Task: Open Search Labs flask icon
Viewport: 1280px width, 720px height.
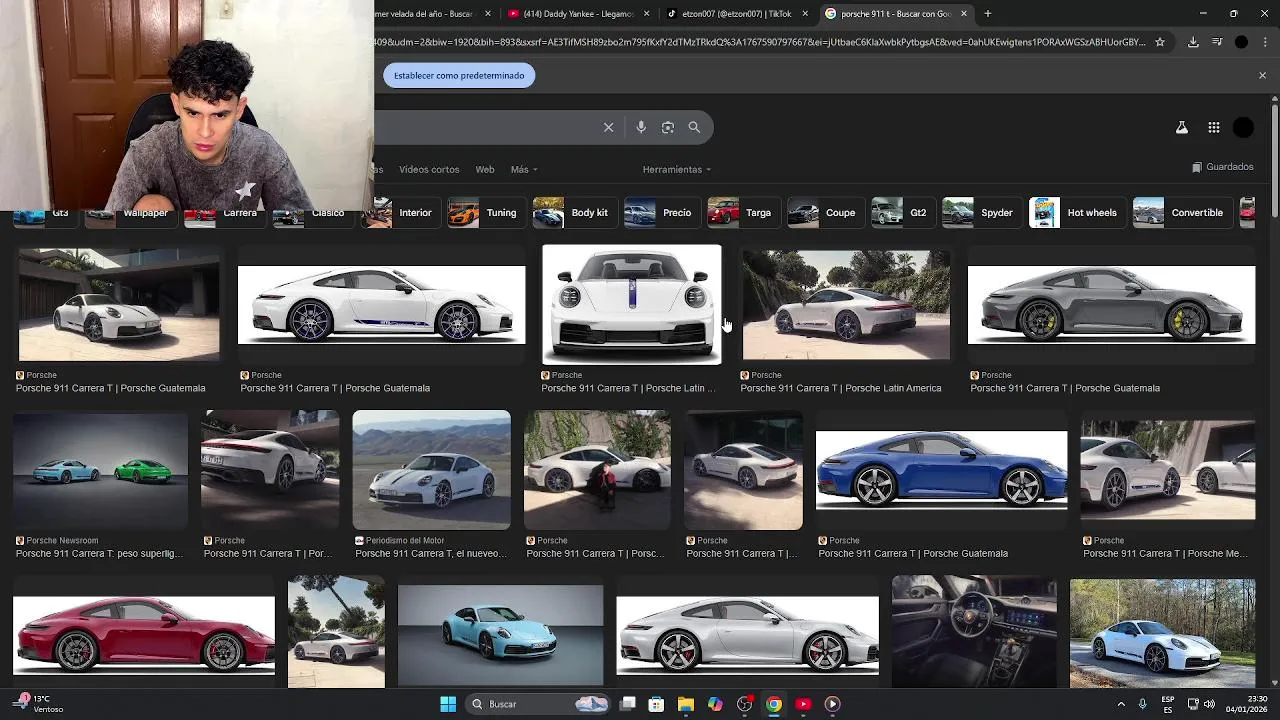Action: (x=1182, y=127)
